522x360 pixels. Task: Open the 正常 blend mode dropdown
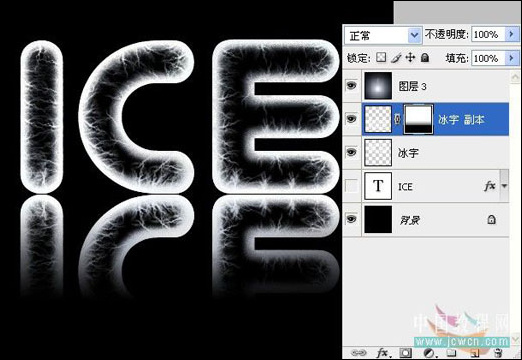382,35
